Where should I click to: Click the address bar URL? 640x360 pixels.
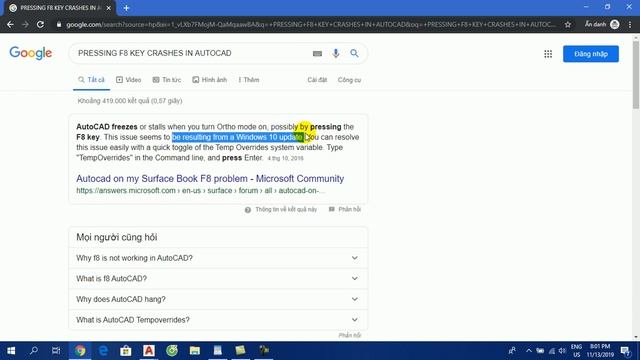pos(310,24)
